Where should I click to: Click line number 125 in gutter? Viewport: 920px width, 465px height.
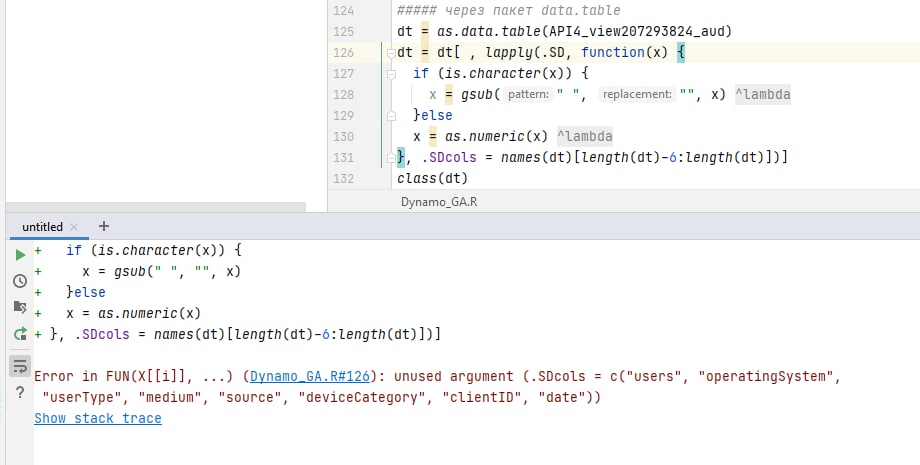point(343,32)
